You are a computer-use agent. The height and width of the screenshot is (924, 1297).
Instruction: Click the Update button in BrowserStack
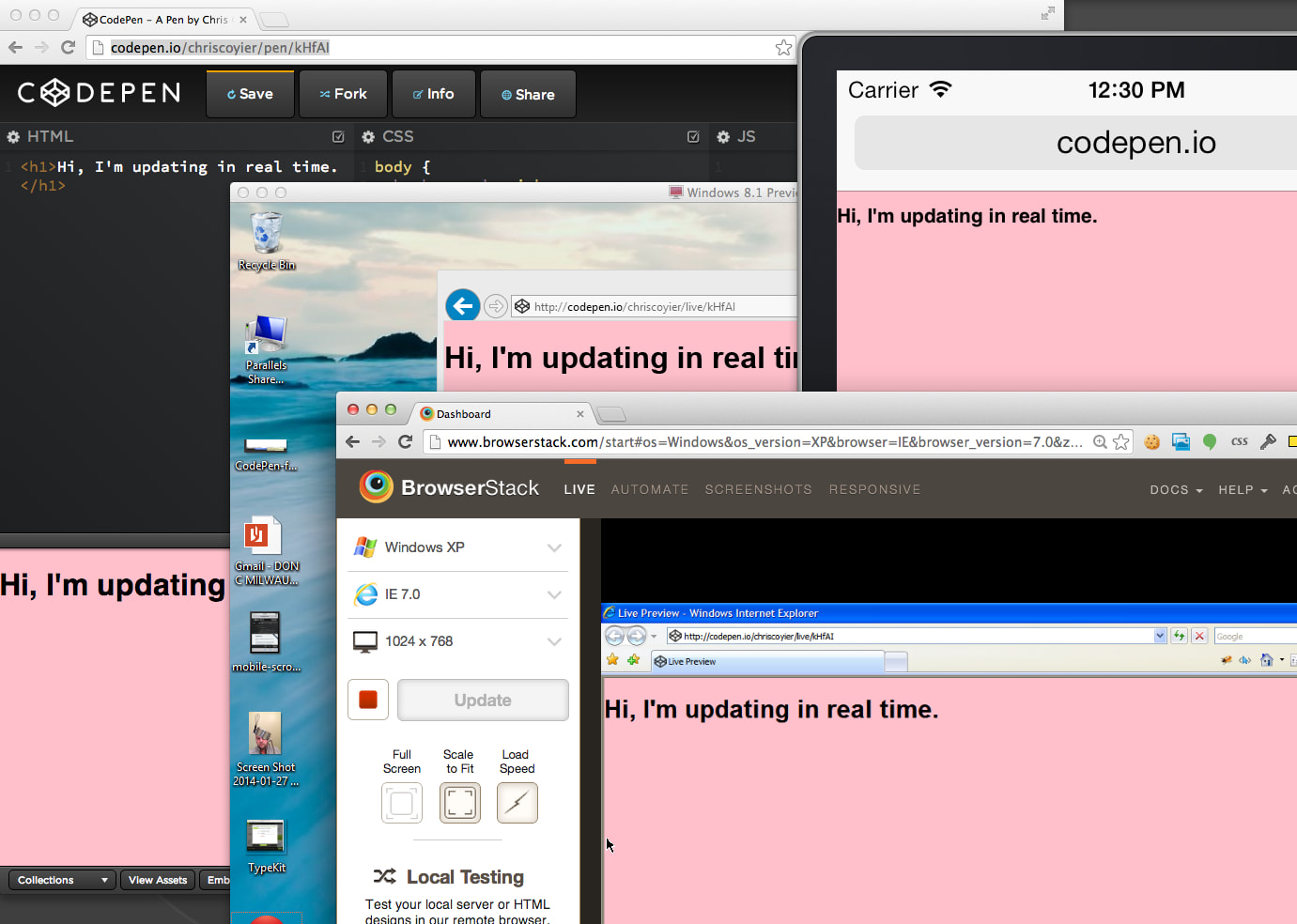point(483,700)
